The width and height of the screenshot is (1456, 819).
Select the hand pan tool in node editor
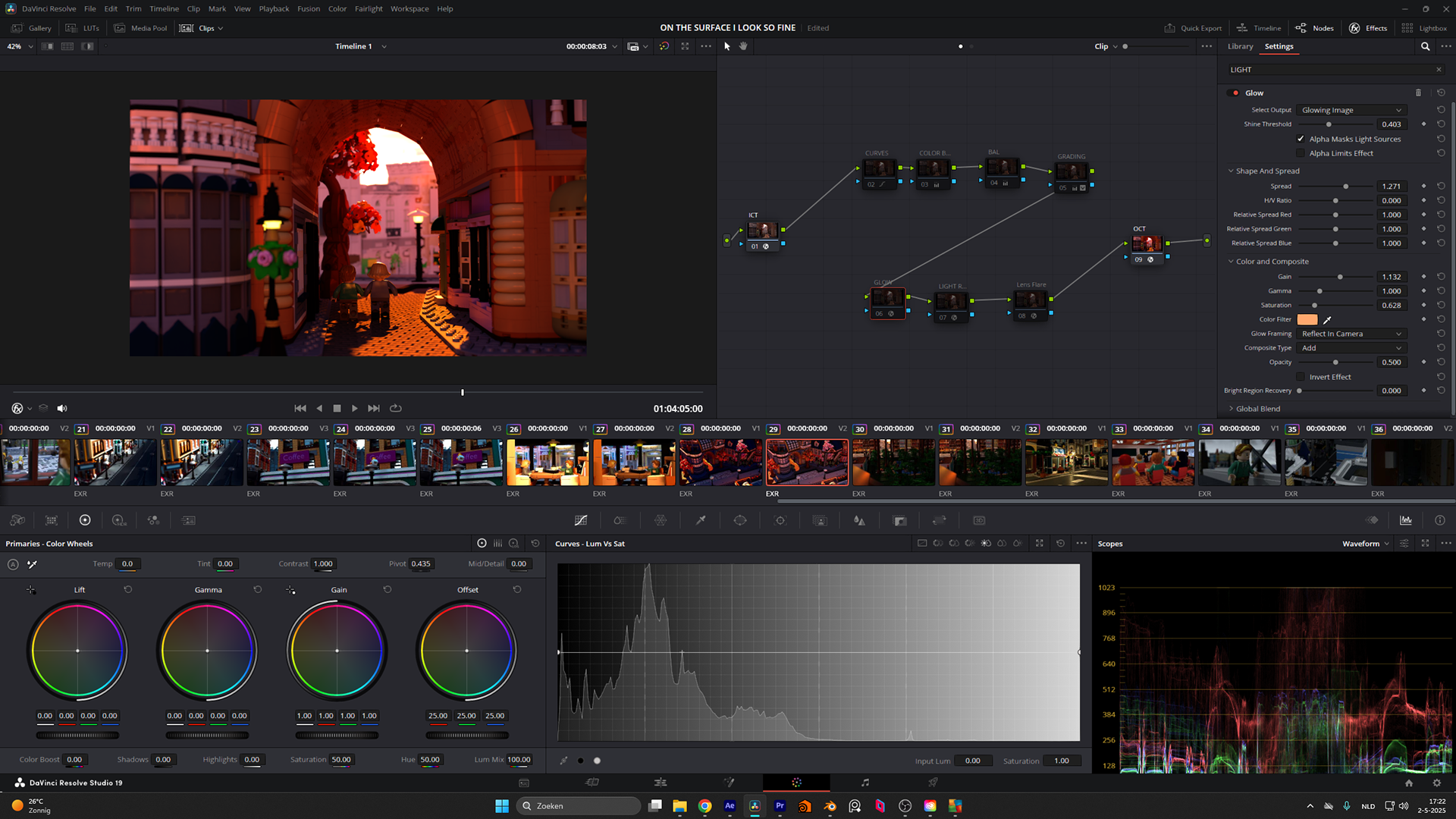tap(743, 46)
